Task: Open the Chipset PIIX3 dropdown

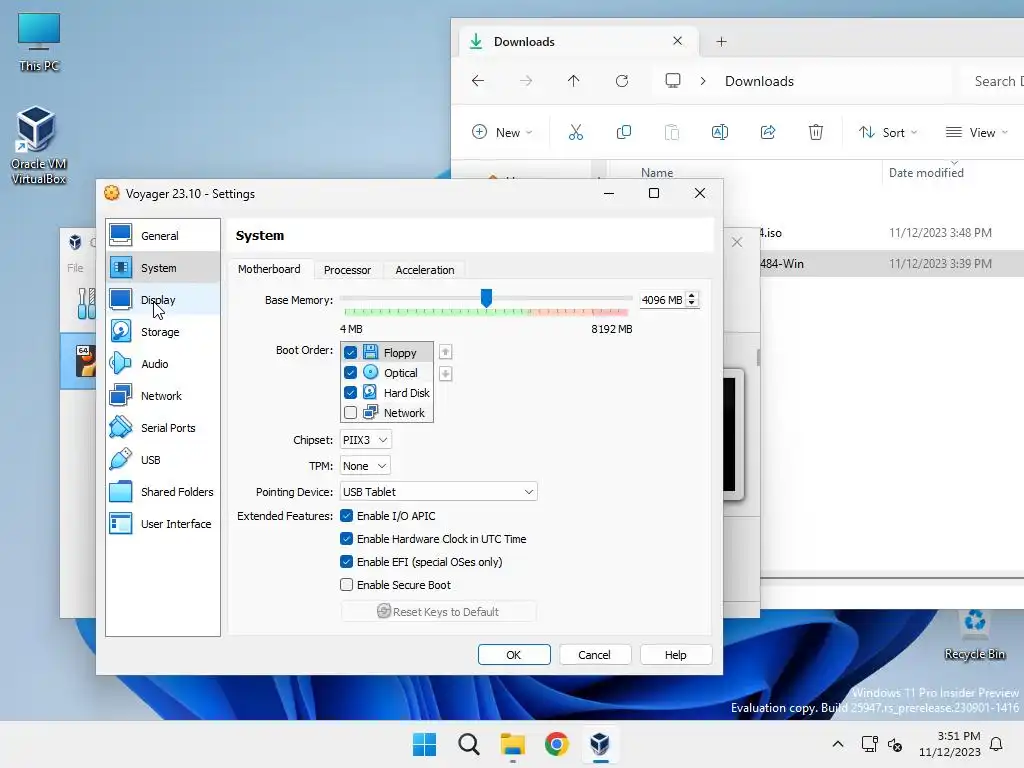Action: (x=366, y=440)
